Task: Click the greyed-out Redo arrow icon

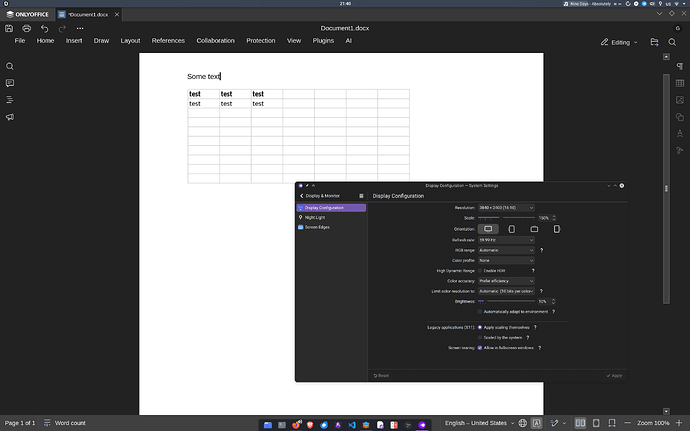Action: [x=62, y=28]
